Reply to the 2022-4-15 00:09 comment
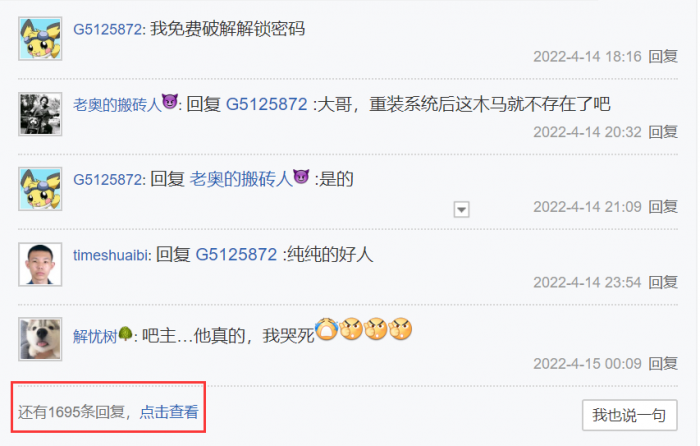This screenshot has width=700, height=446. pos(663,363)
